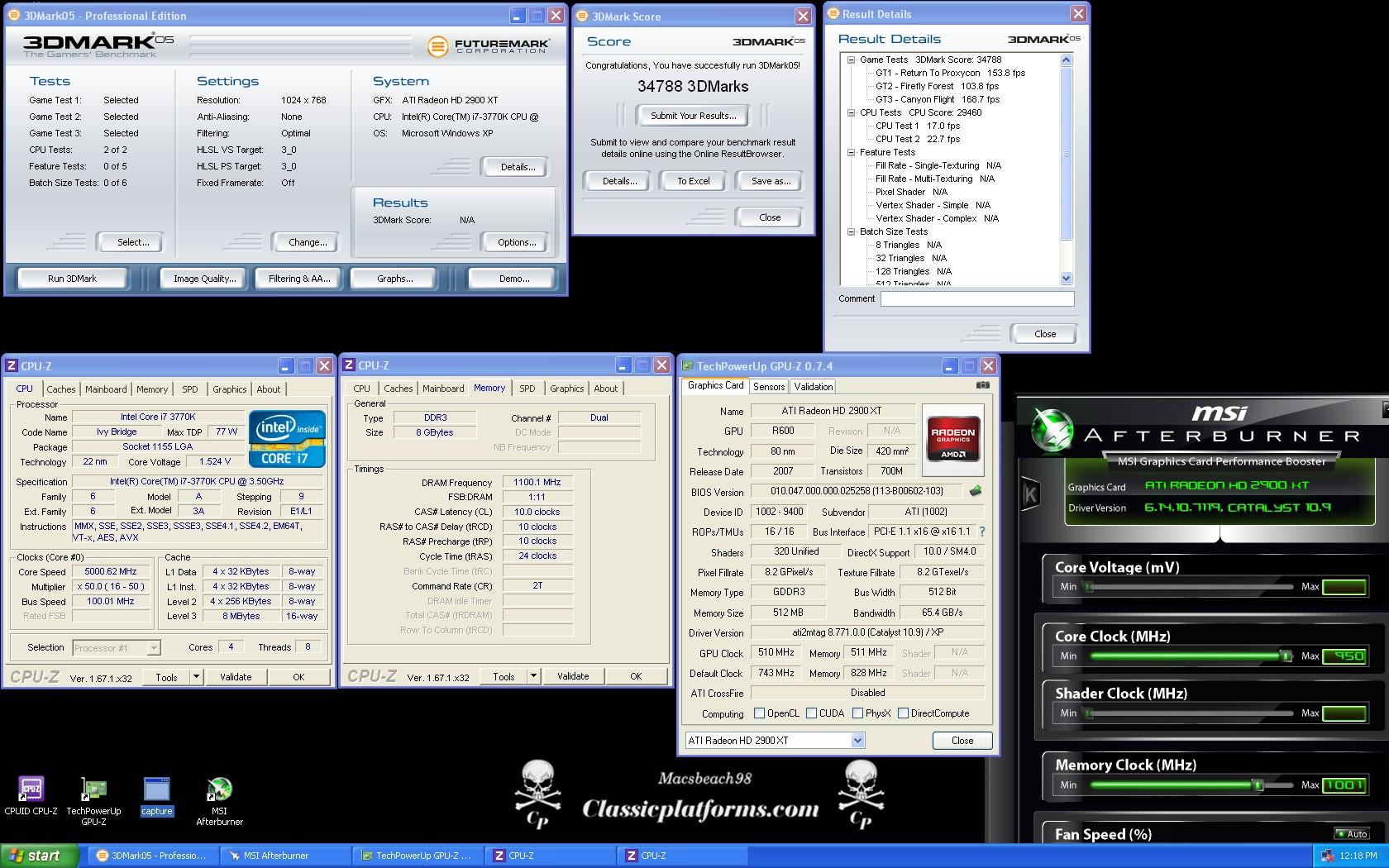Click the MSI Afterburner dragon logo
Image resolution: width=1389 pixels, height=868 pixels.
click(1052, 430)
